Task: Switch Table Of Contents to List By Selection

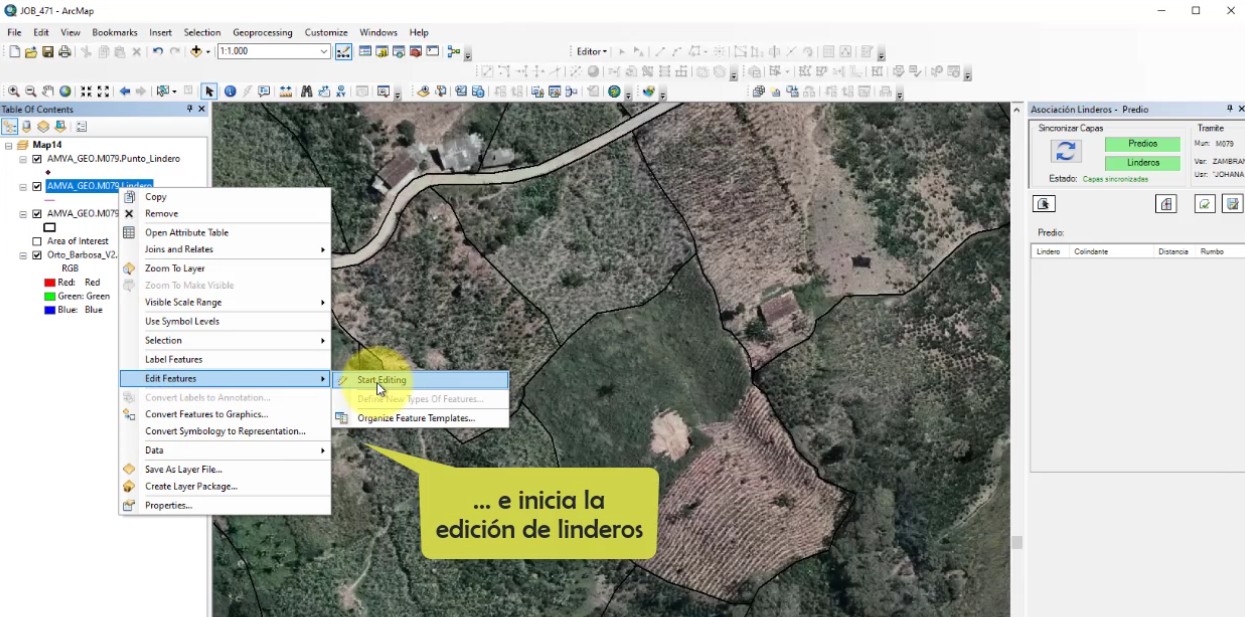Action: 60,127
